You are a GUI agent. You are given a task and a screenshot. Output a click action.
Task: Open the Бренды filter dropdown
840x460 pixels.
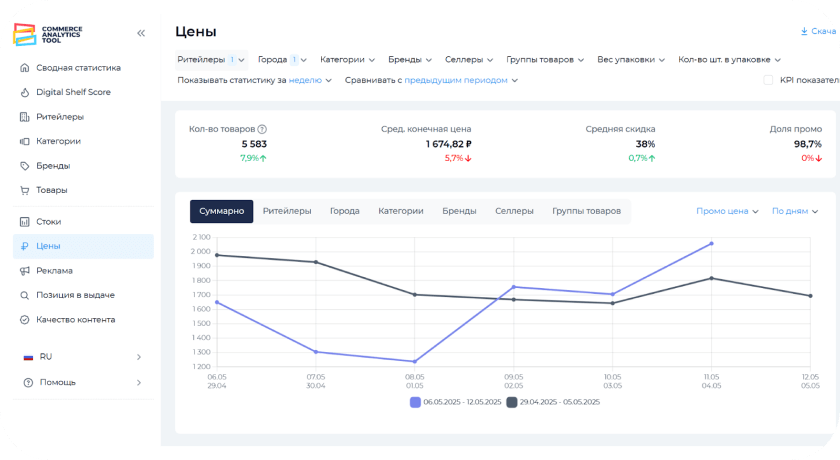click(410, 60)
